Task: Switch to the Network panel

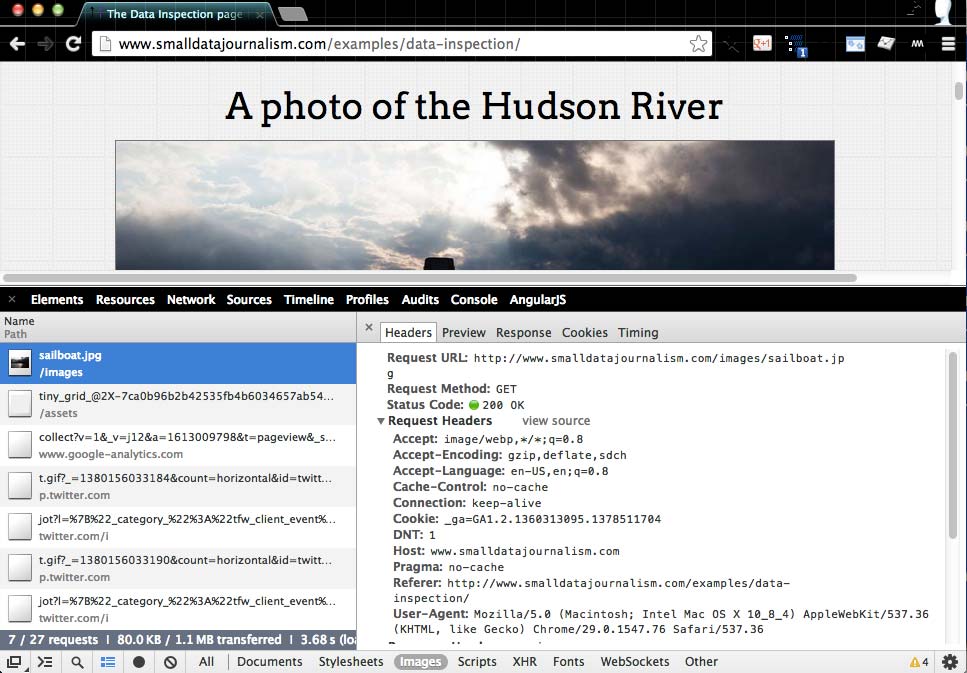Action: pos(191,300)
